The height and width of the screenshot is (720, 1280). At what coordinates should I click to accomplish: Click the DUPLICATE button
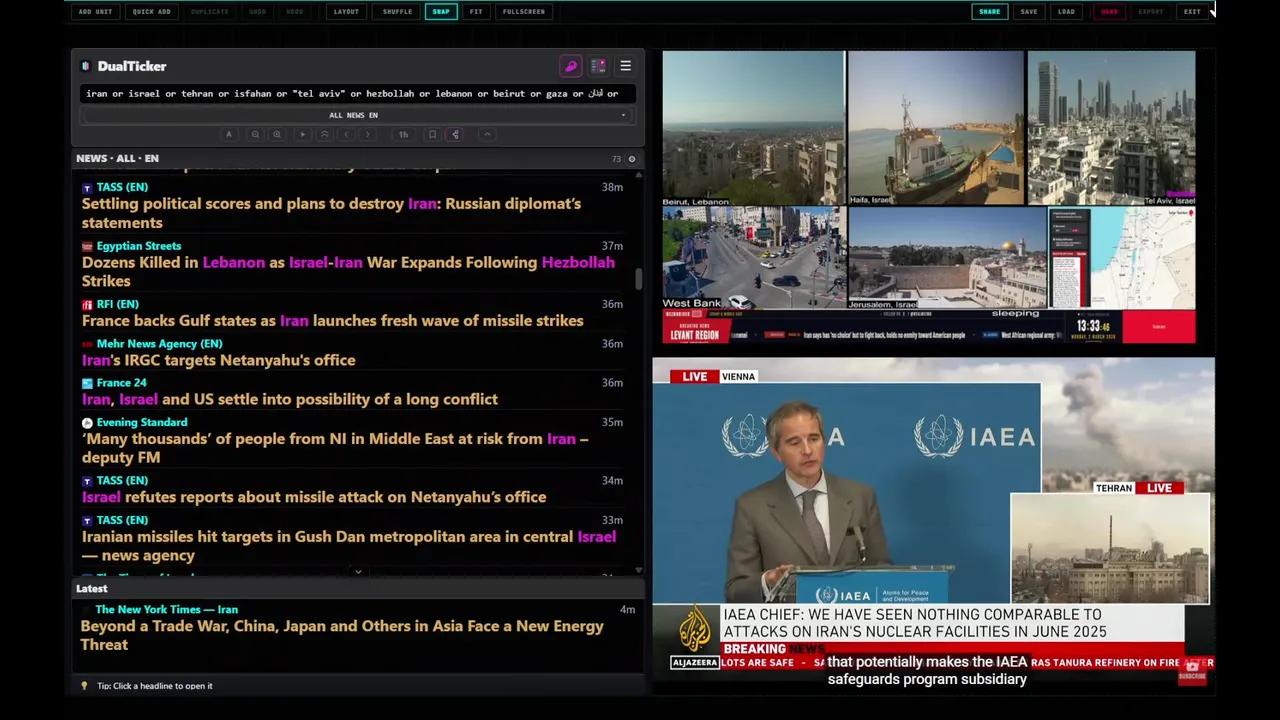(210, 12)
